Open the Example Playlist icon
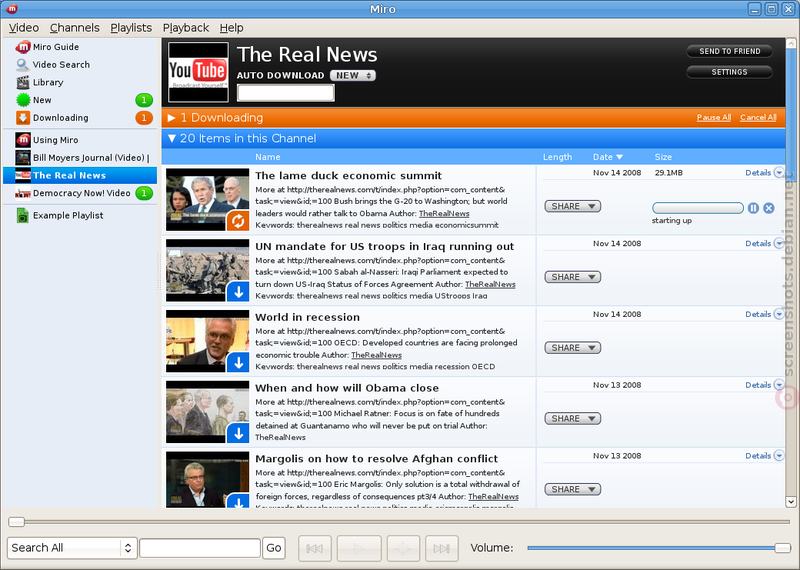The width and height of the screenshot is (800, 570). point(23,215)
